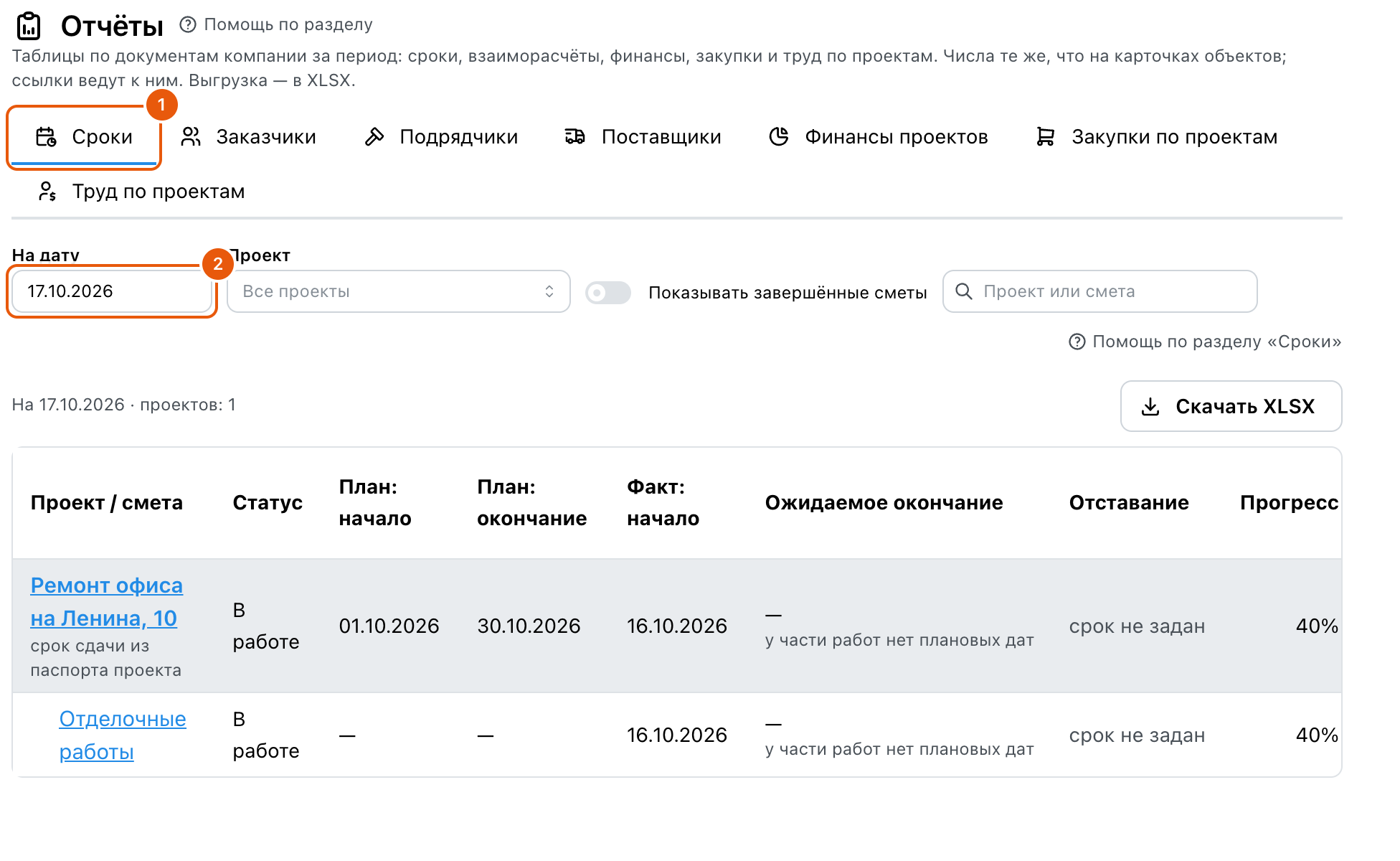Image resolution: width=1400 pixels, height=861 pixels.
Task: Open the Все проекты dropdown
Action: point(399,291)
